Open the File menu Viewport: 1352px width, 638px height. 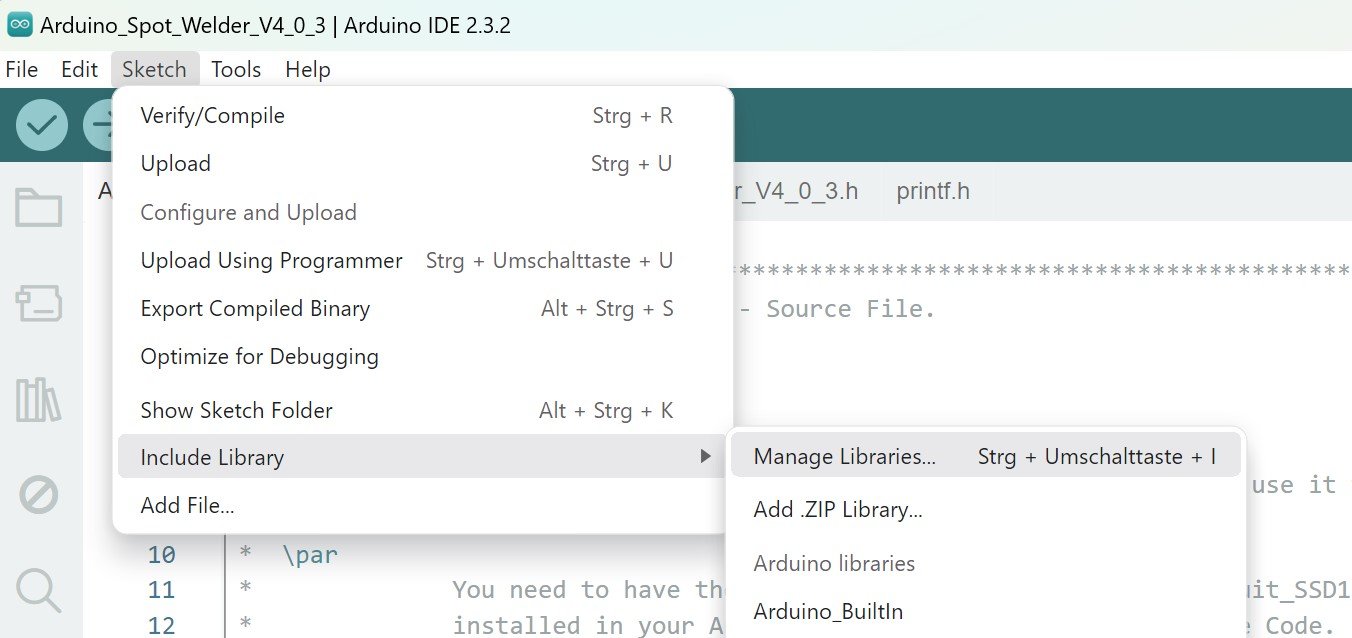pos(22,69)
